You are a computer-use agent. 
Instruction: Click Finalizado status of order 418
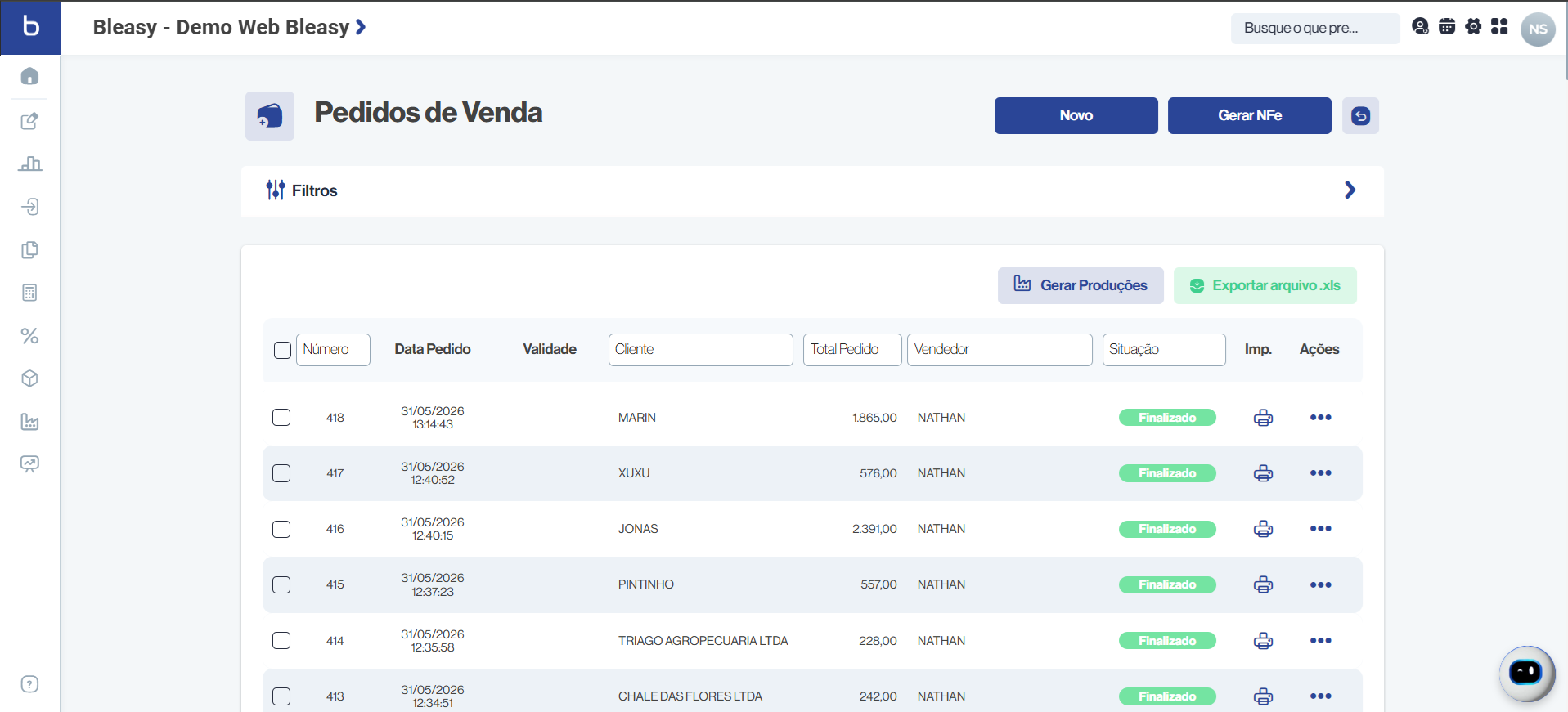pos(1167,418)
